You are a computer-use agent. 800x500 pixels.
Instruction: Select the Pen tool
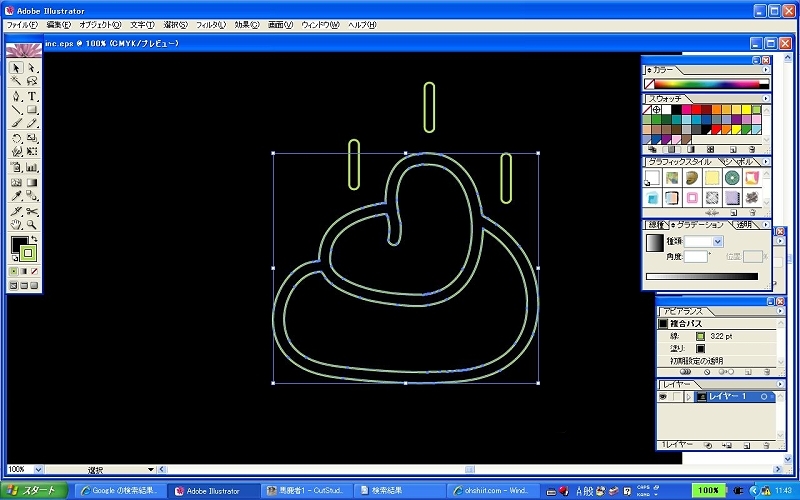tap(16, 96)
